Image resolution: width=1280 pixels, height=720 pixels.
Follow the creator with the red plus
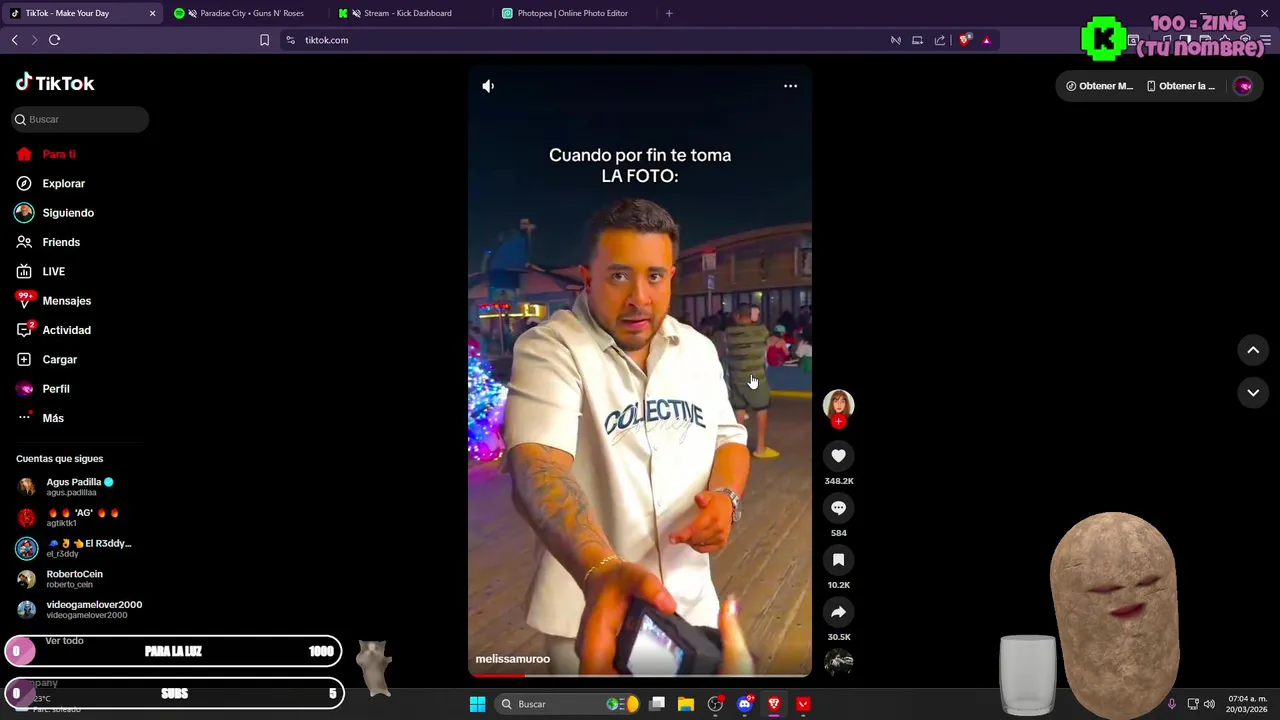[x=838, y=422]
